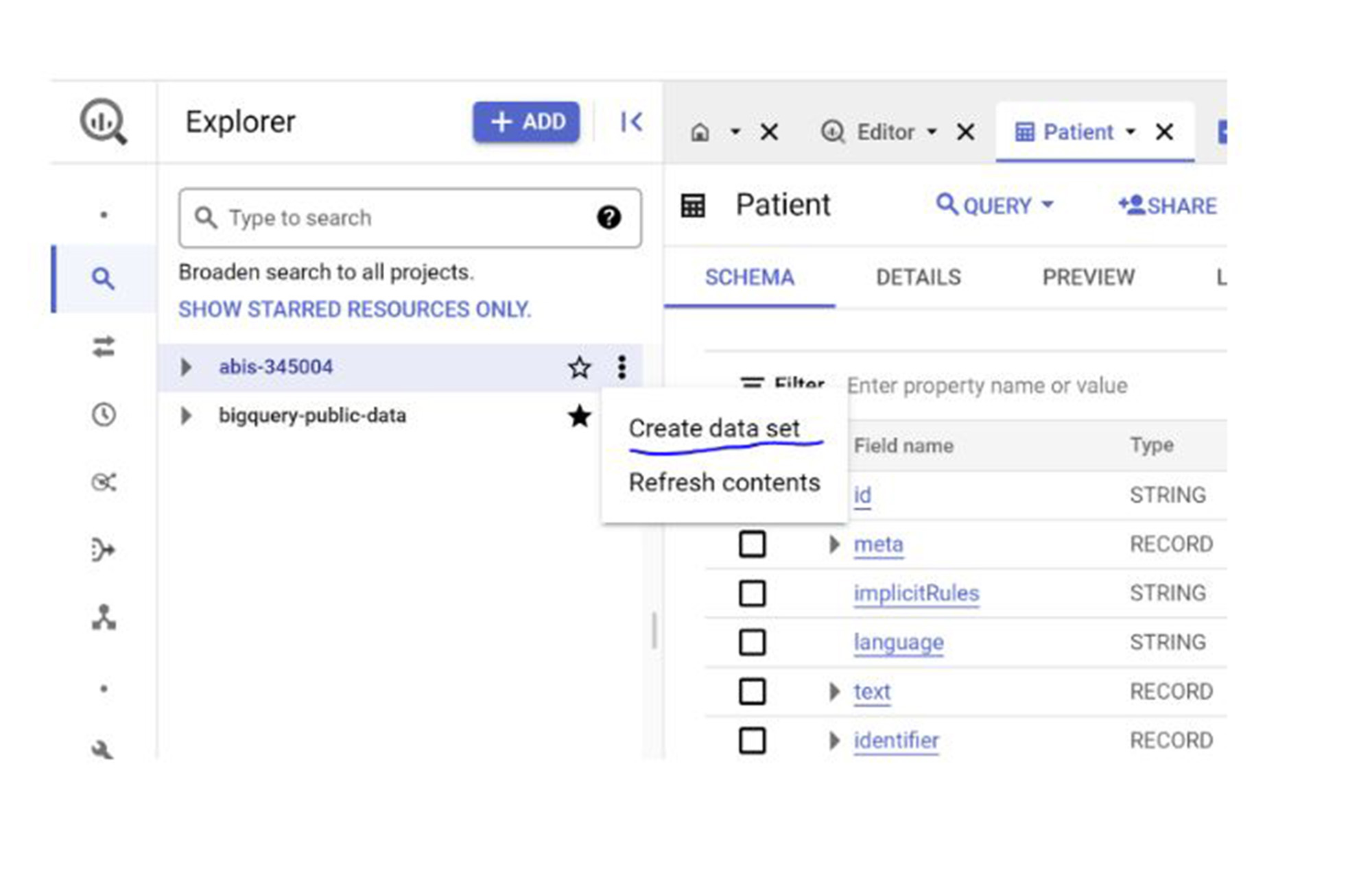Click the Explorer pane resize handle
The width and height of the screenshot is (1372, 888).
pyautogui.click(x=654, y=630)
